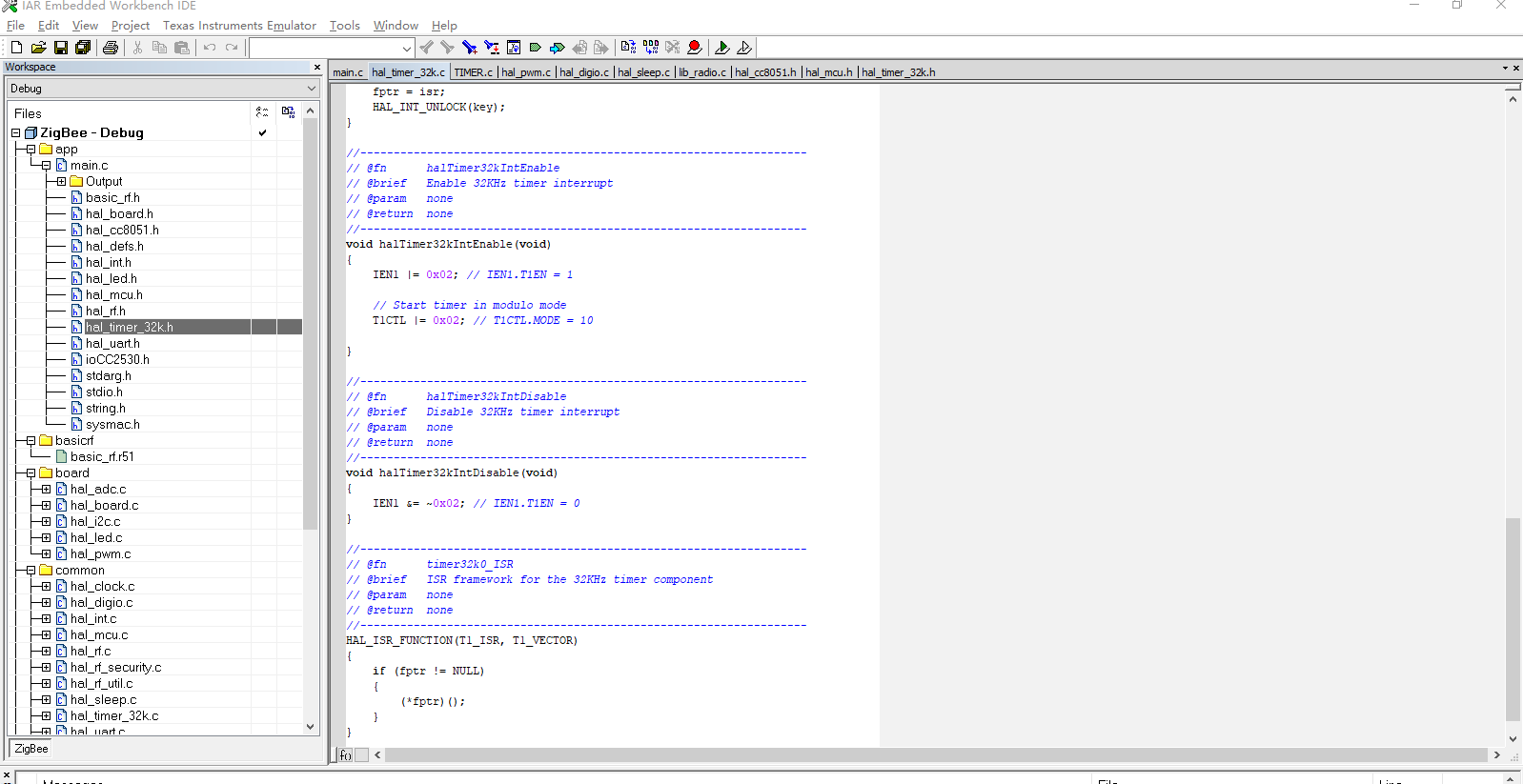Click the Files column header
This screenshot has height=784, width=1523.
129,113
